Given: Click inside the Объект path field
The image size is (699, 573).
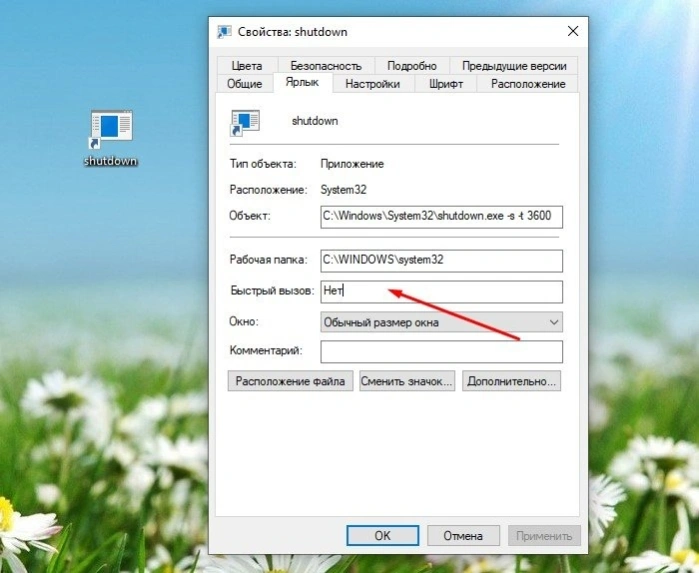Looking at the screenshot, I should 441,217.
